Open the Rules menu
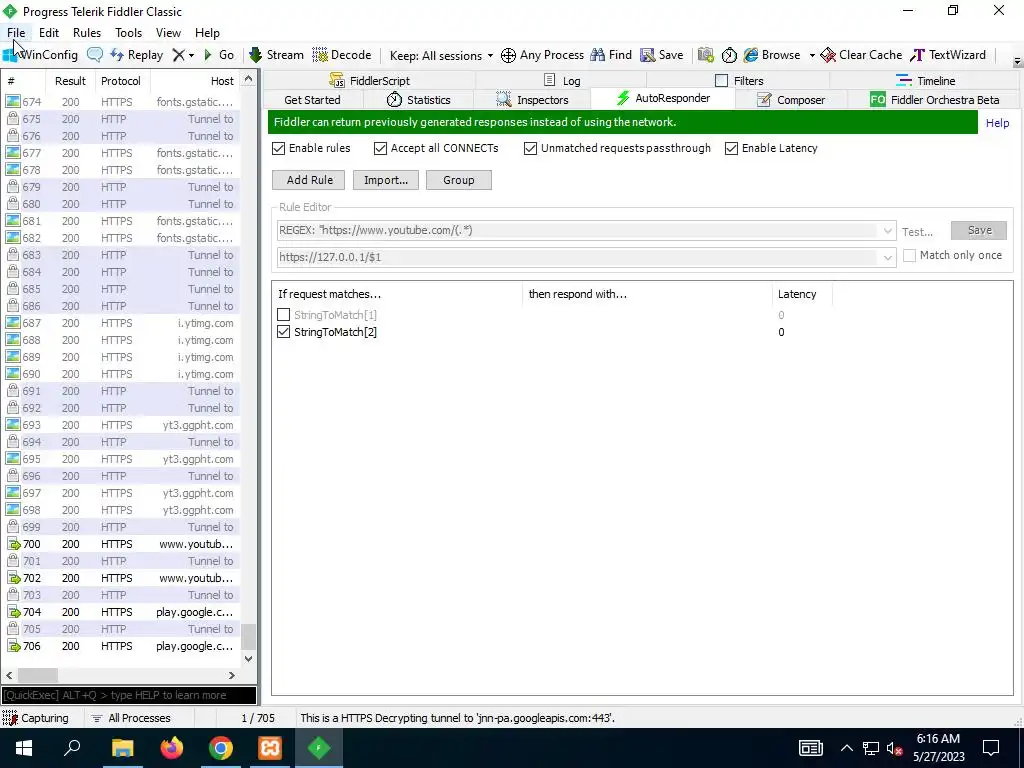The width and height of the screenshot is (1024, 768). pos(87,33)
